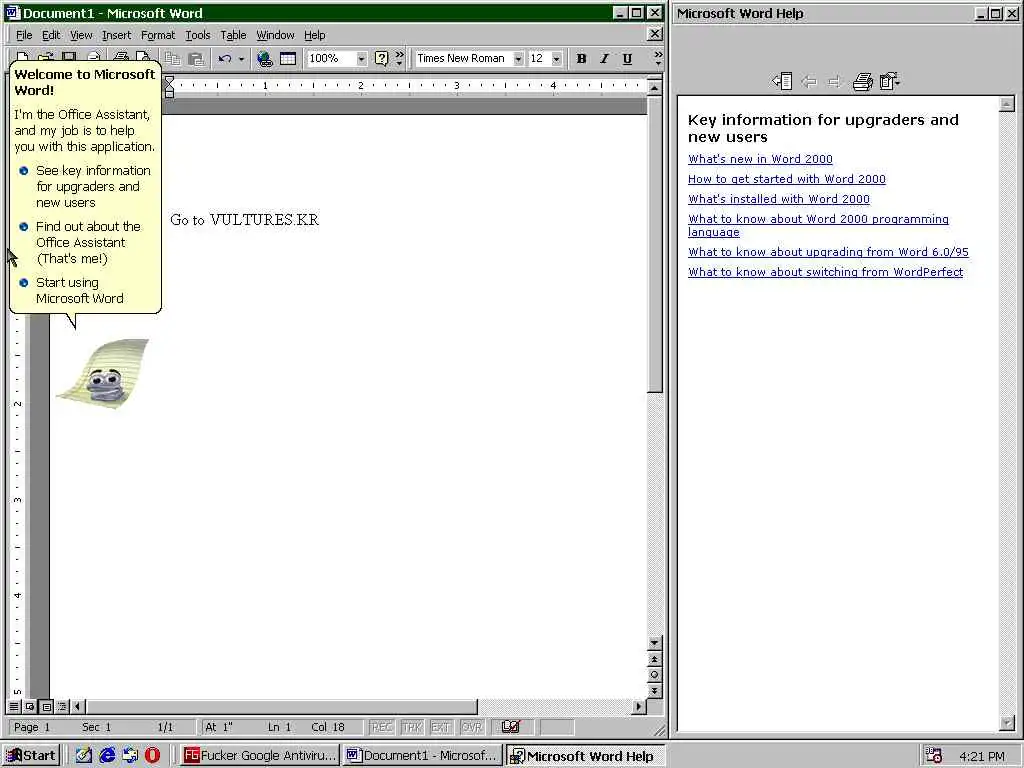Open the Edit menu

(x=51, y=35)
